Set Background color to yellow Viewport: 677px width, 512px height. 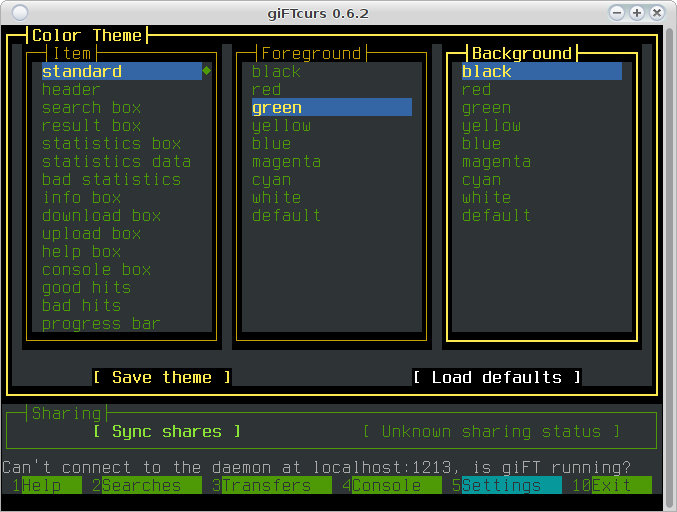[492, 126]
